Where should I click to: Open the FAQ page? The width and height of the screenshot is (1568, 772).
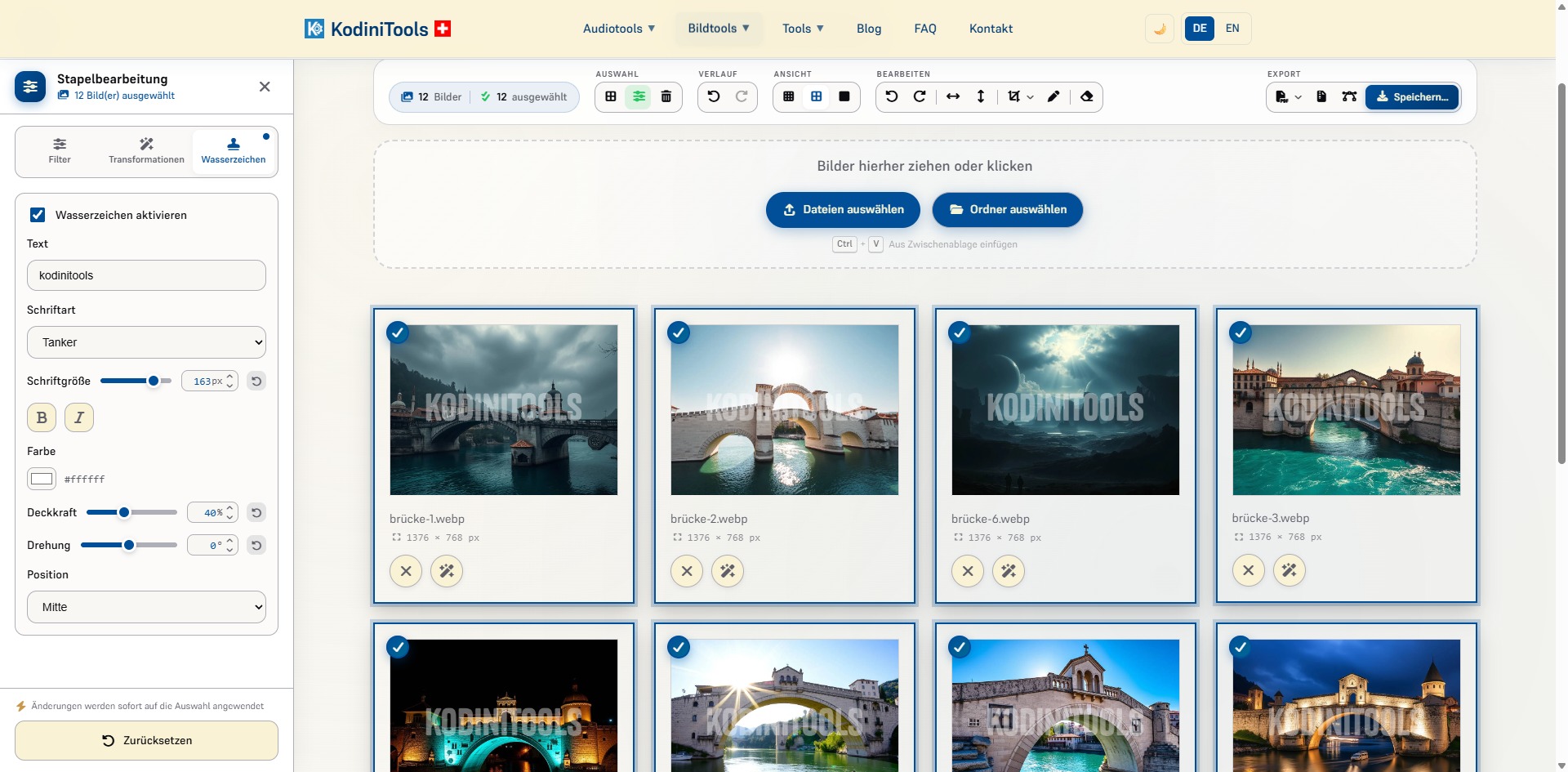click(x=925, y=29)
